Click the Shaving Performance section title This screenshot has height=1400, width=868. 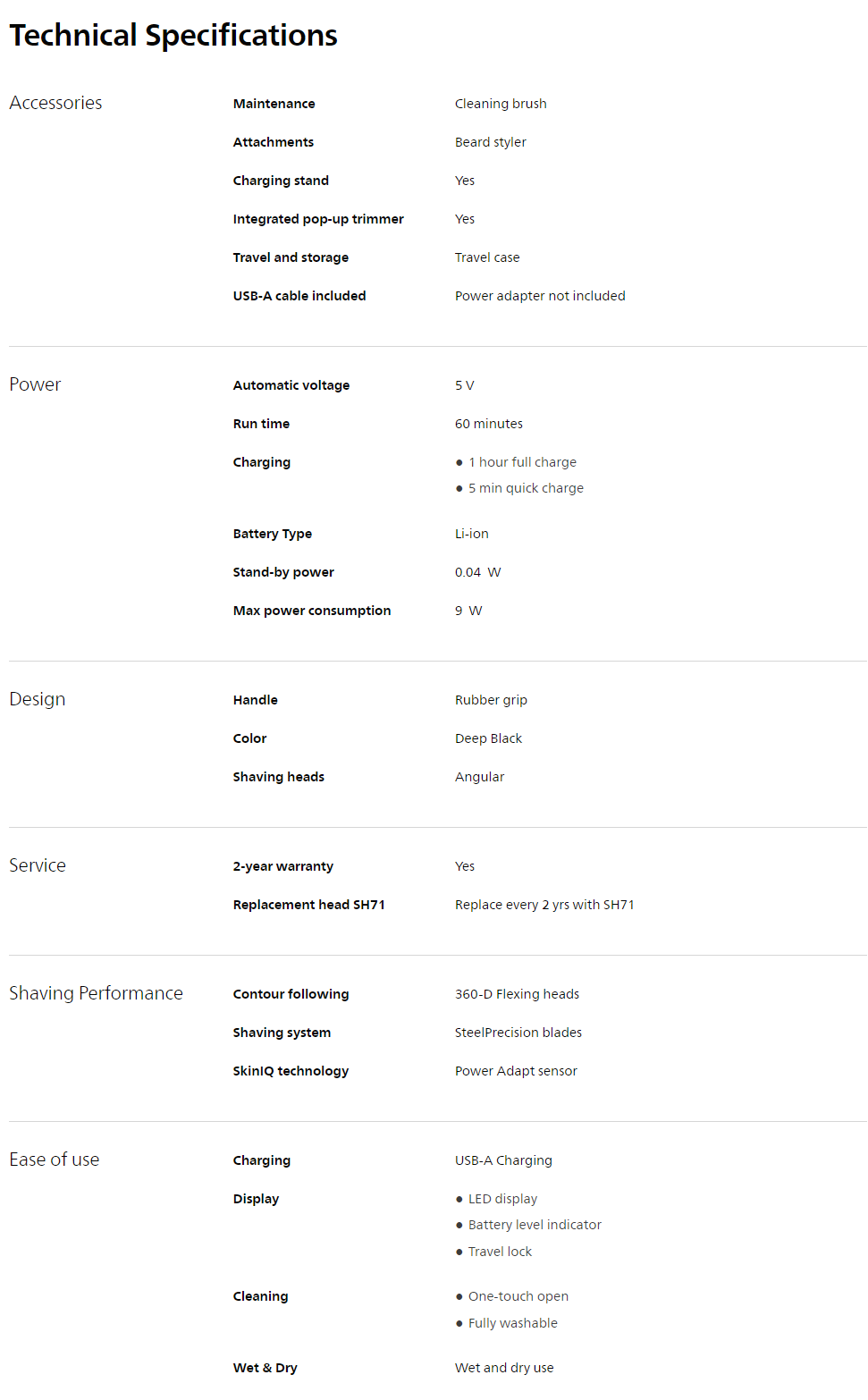click(x=96, y=993)
